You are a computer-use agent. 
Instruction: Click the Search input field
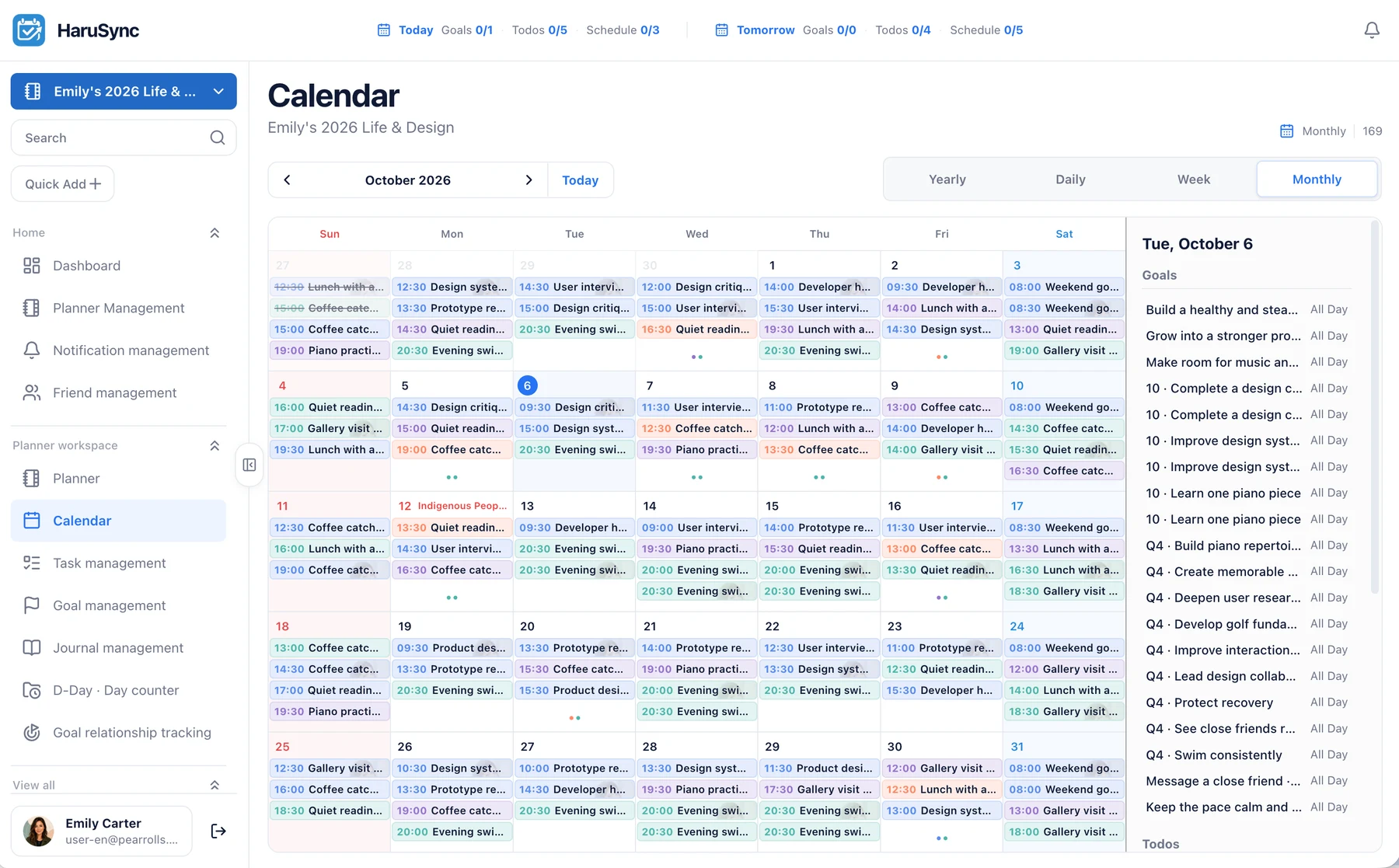coord(124,138)
